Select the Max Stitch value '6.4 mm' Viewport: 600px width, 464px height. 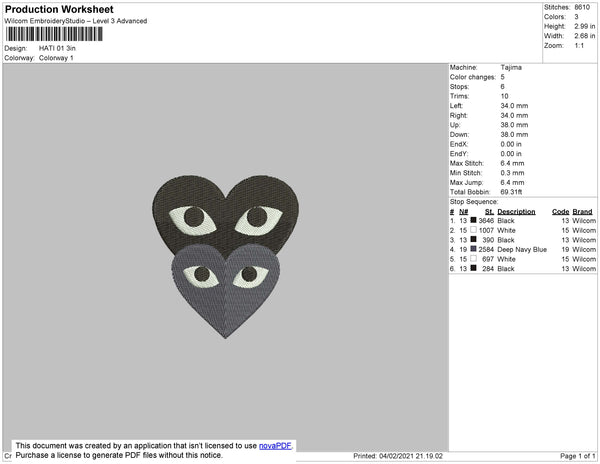(512, 163)
